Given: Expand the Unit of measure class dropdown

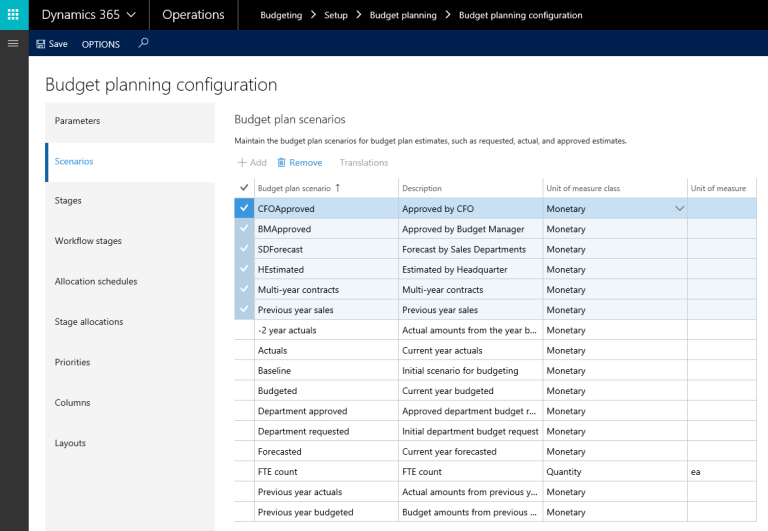Looking at the screenshot, I should 680,209.
